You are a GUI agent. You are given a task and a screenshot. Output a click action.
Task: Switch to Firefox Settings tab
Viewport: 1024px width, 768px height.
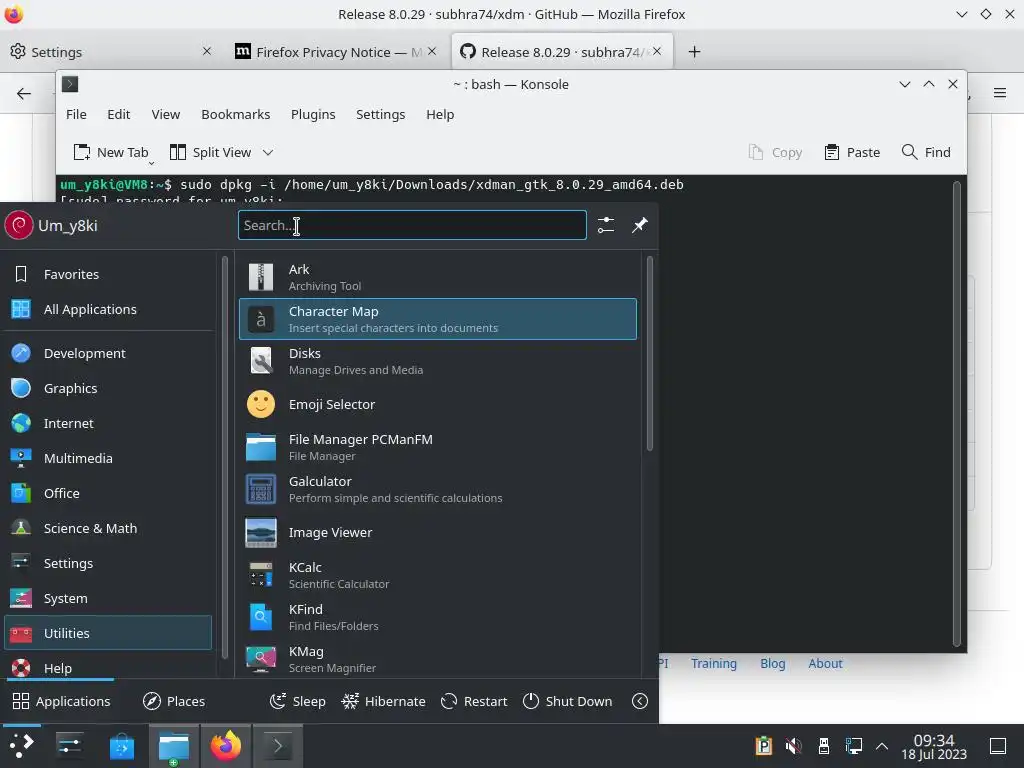point(110,52)
